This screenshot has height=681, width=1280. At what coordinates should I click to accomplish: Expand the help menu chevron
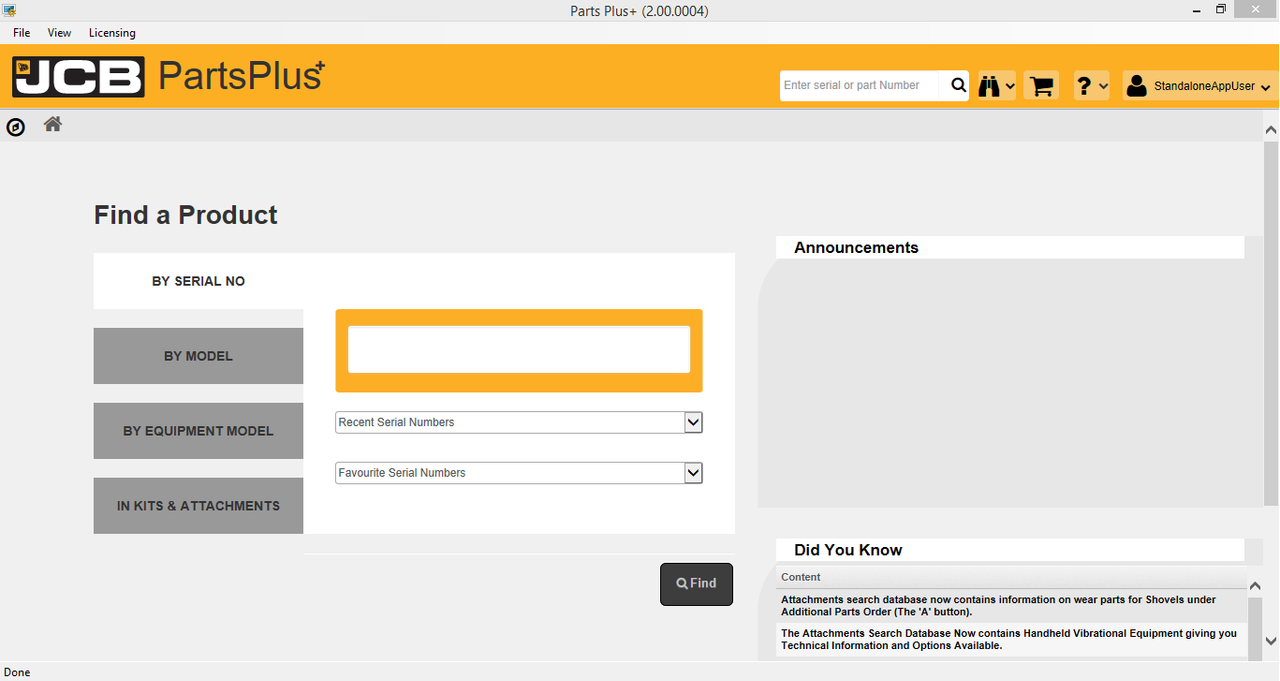point(1103,87)
